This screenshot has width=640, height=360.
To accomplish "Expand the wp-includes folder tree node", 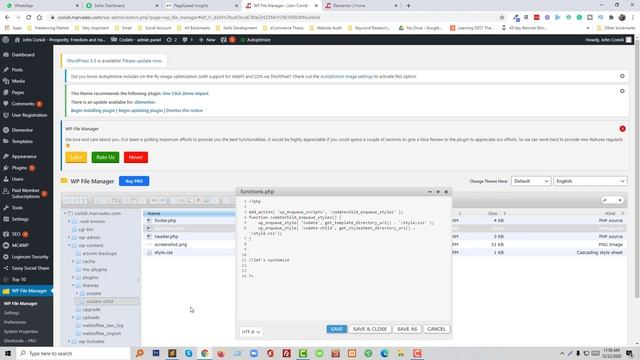I will [69, 342].
